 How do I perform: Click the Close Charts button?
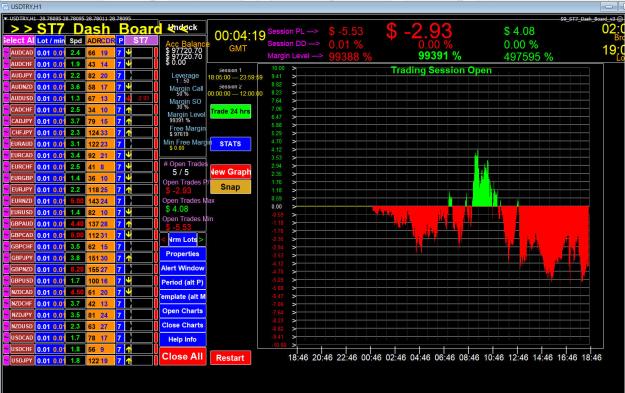(183, 325)
